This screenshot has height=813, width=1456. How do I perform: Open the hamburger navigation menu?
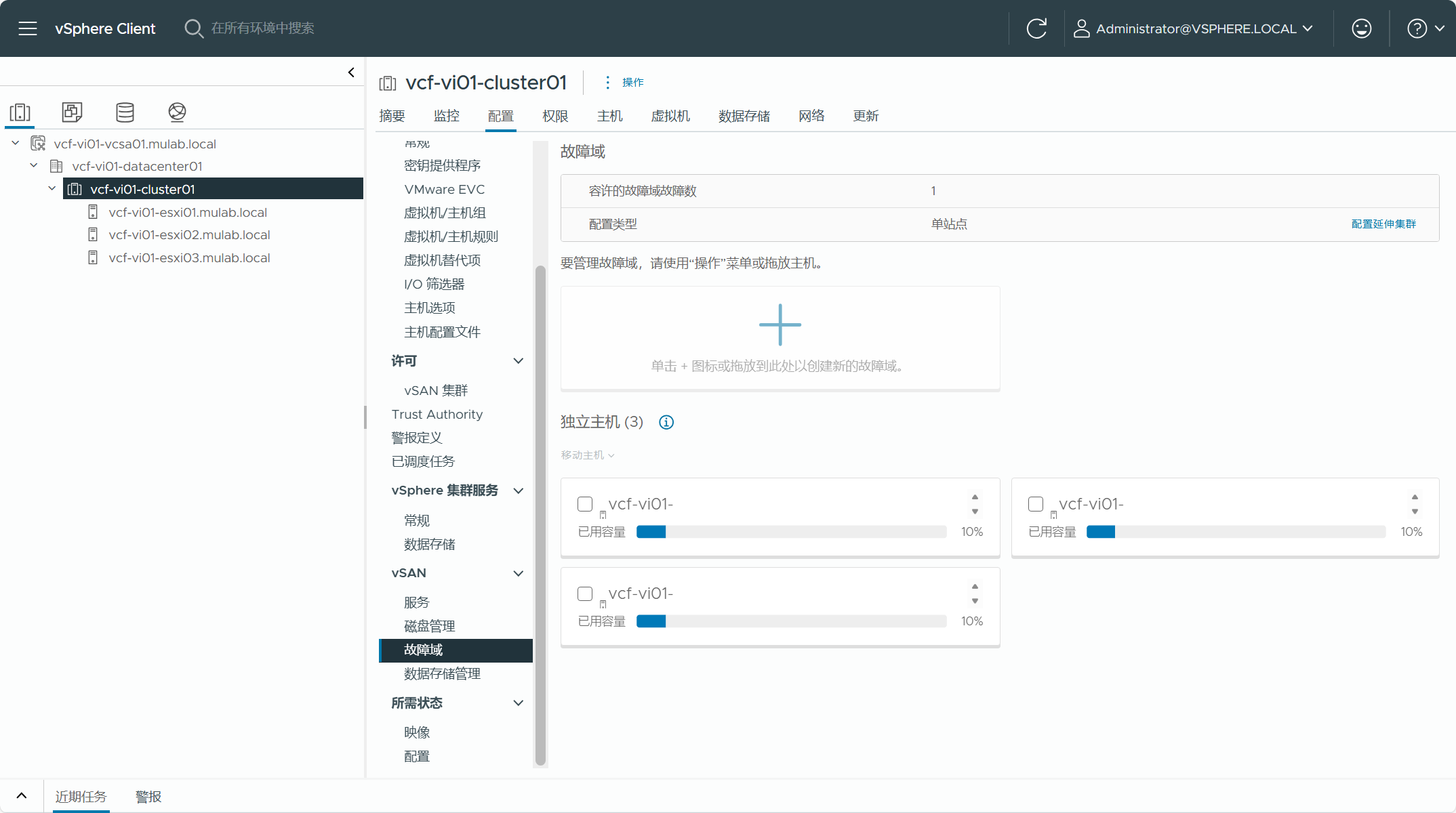28,28
